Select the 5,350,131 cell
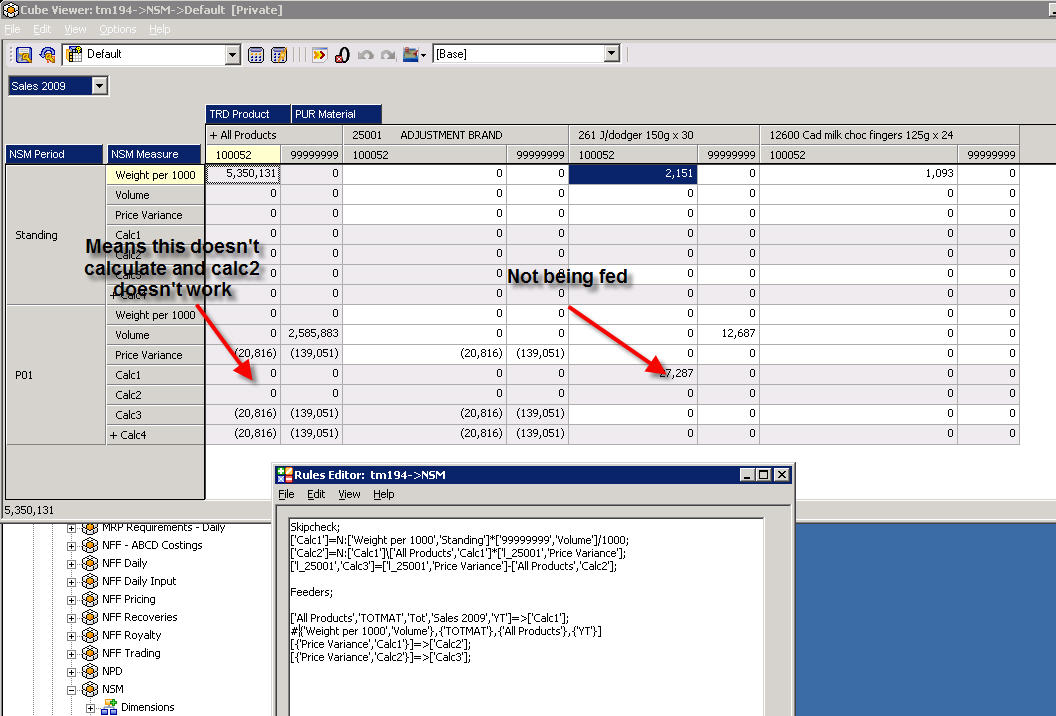1056x716 pixels. pos(243,174)
